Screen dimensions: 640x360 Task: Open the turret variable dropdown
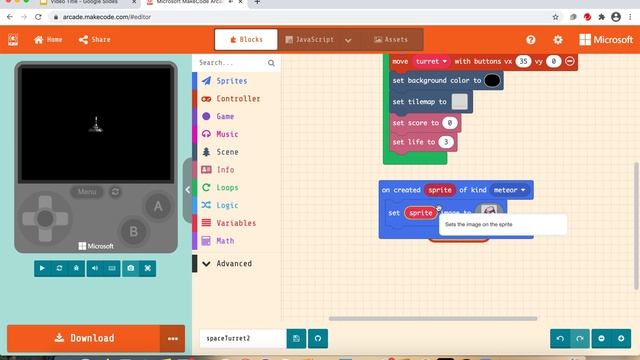[431, 61]
